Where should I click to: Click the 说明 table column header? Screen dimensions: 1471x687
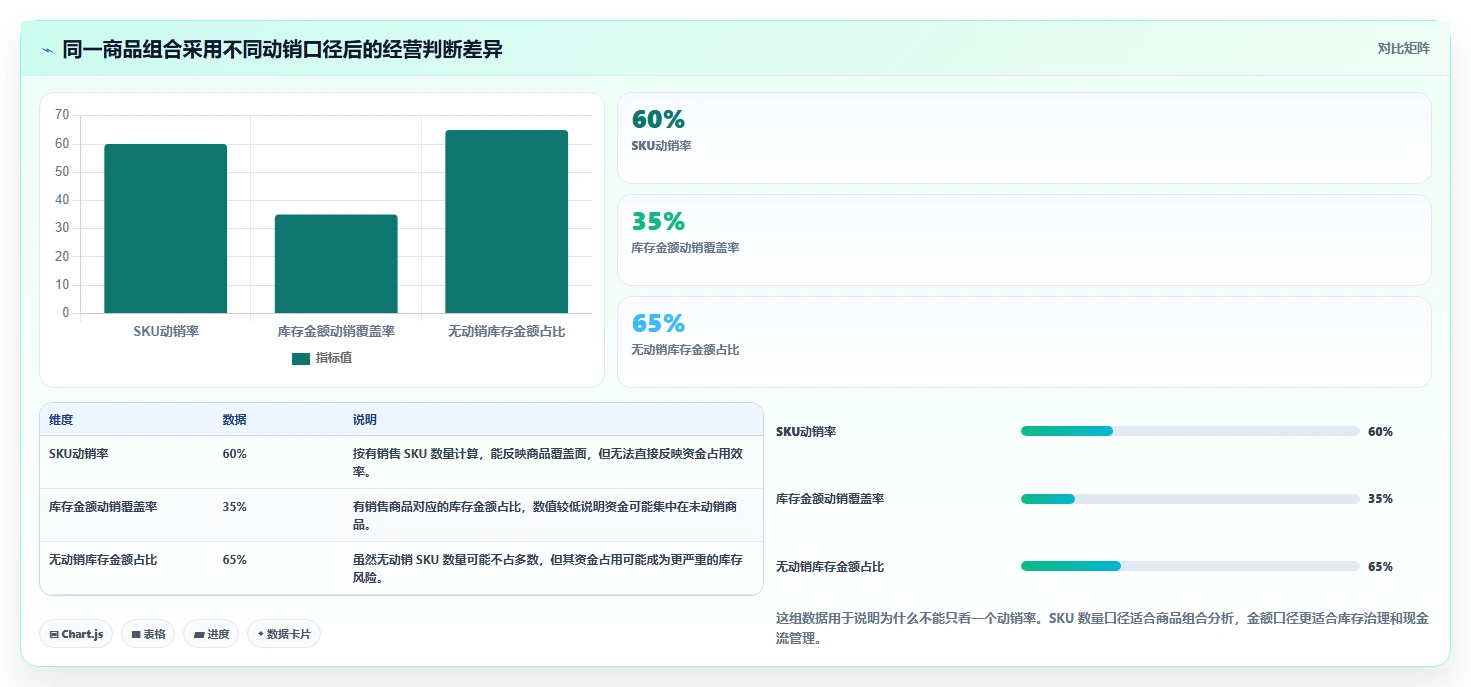pyautogui.click(x=365, y=420)
